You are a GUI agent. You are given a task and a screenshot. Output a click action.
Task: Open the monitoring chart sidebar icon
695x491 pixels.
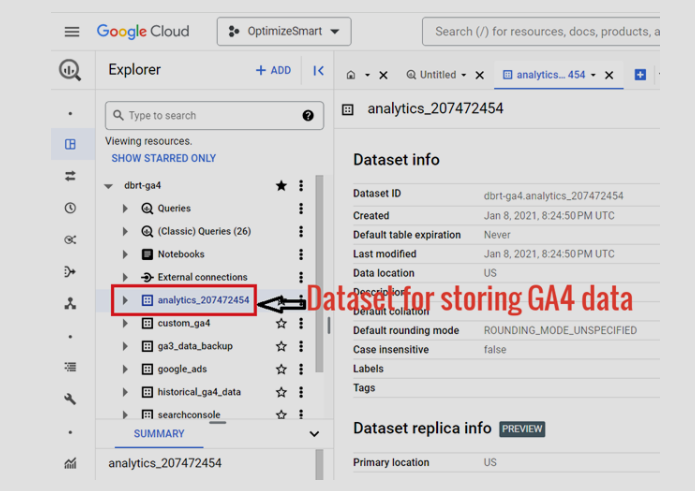tap(70, 463)
